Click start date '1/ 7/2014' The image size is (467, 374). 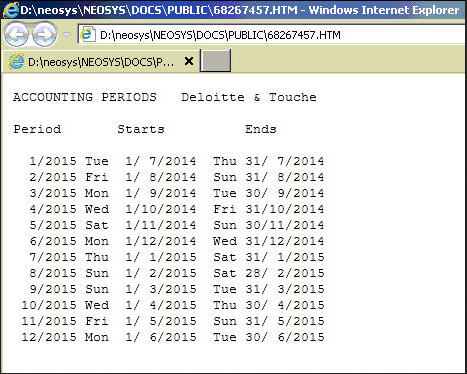(x=161, y=161)
